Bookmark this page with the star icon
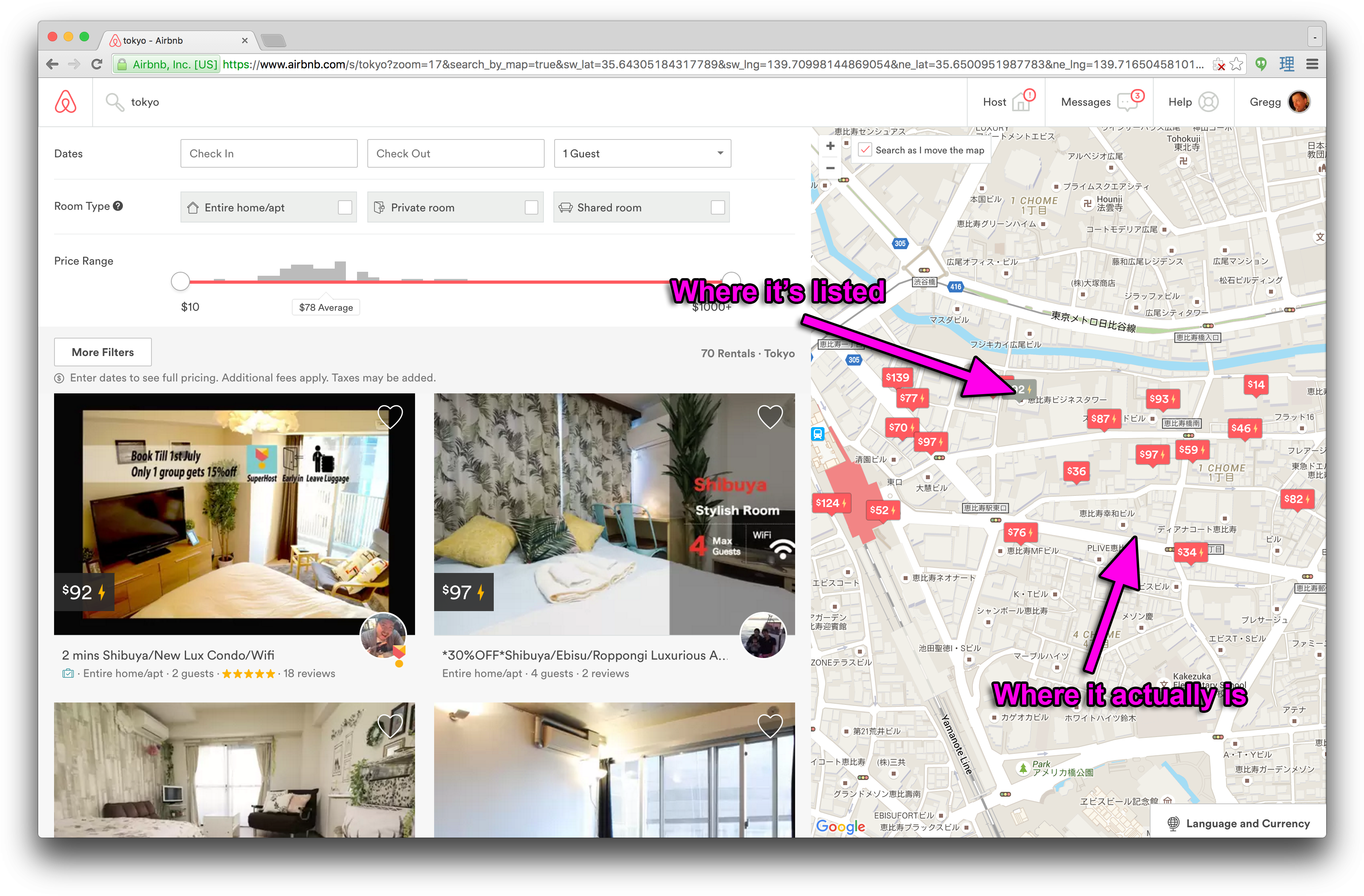 tap(1236, 64)
